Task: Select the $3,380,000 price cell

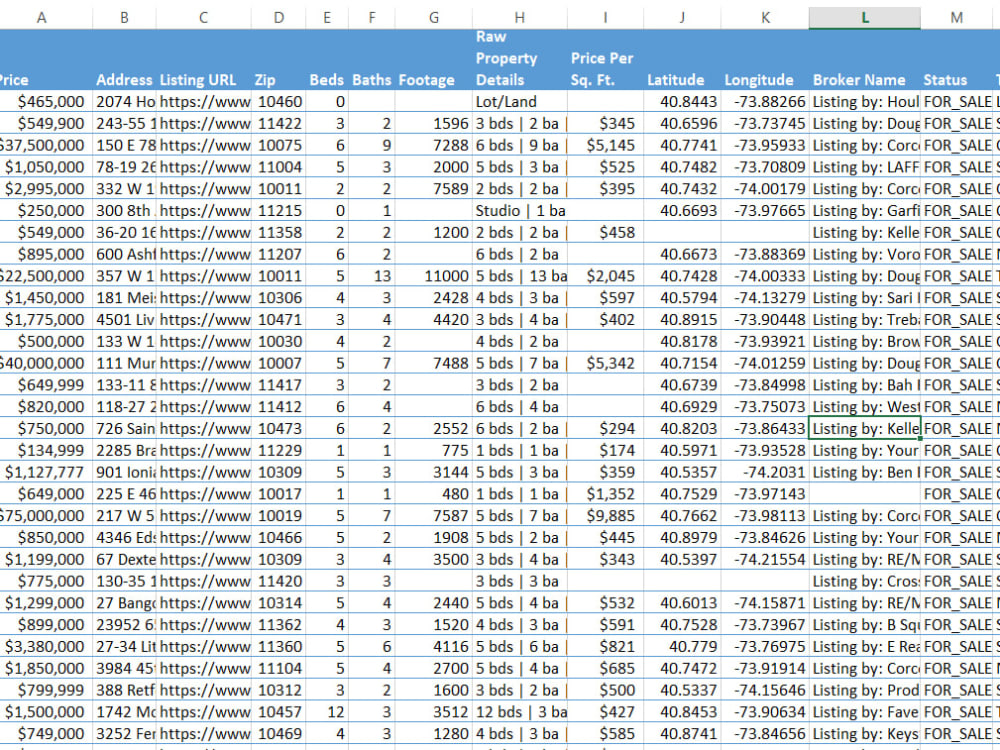Action: pyautogui.click(x=46, y=647)
